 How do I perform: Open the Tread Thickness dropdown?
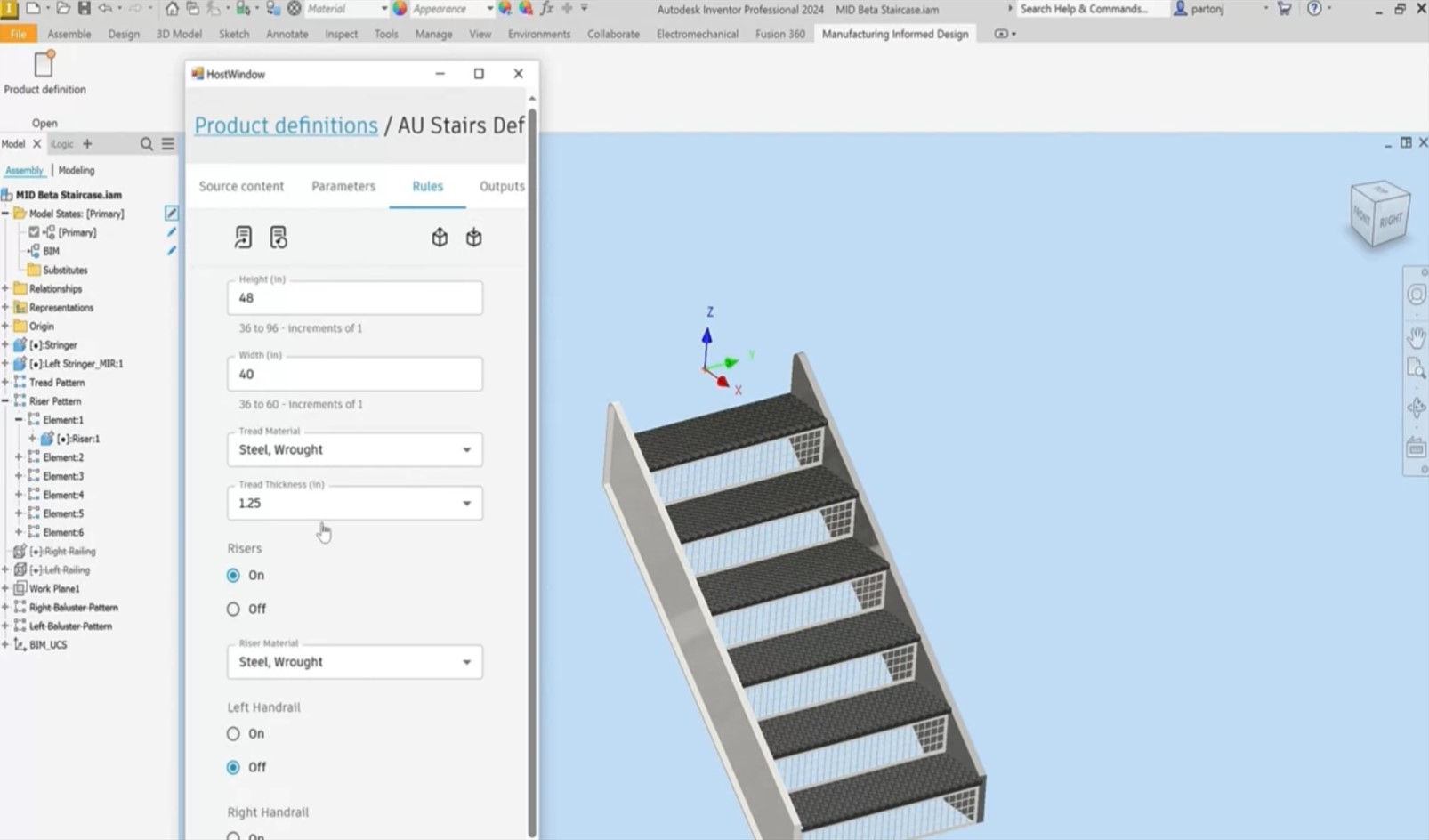pyautogui.click(x=355, y=503)
